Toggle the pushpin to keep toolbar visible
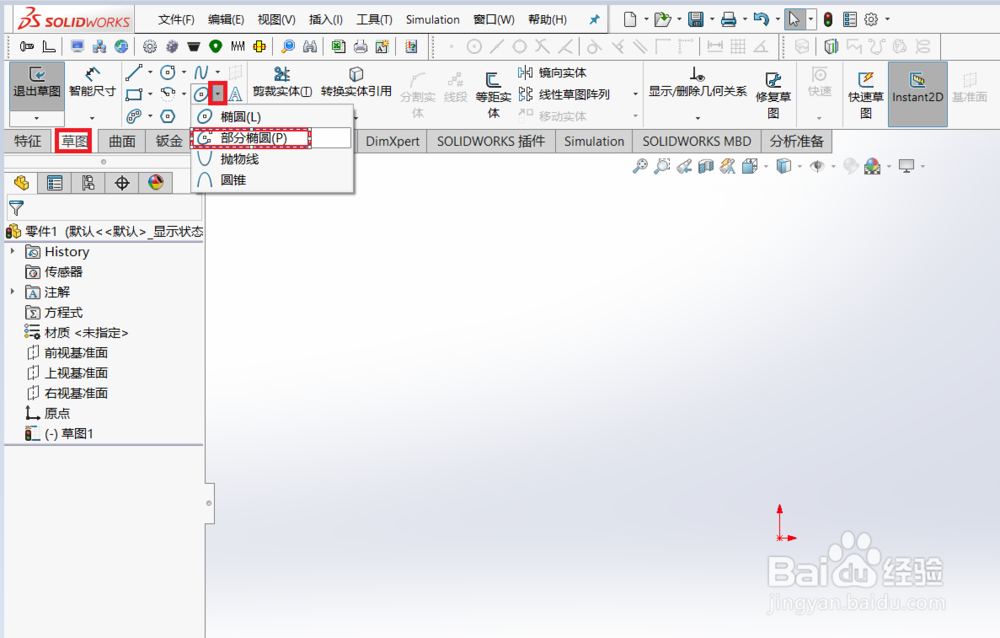The width and height of the screenshot is (1000, 638). point(593,18)
